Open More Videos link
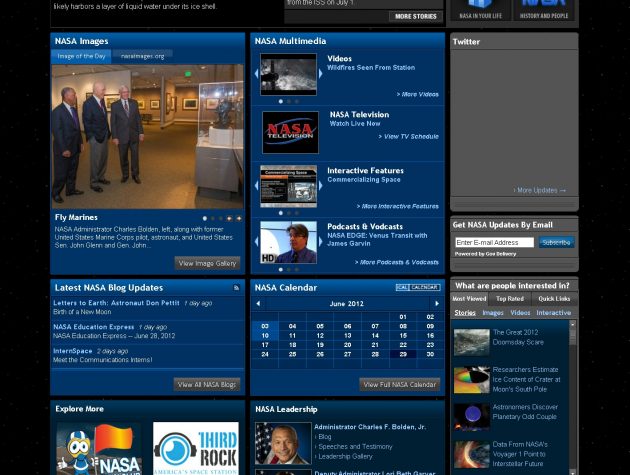The image size is (630, 475). pyautogui.click(x=418, y=94)
